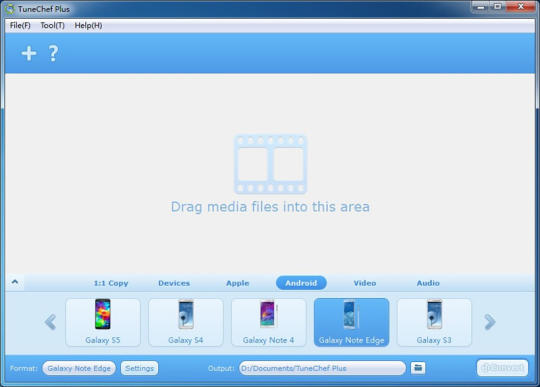This screenshot has width=540, height=387.
Task: Show previous device presets with left arrow
Action: pyautogui.click(x=50, y=322)
